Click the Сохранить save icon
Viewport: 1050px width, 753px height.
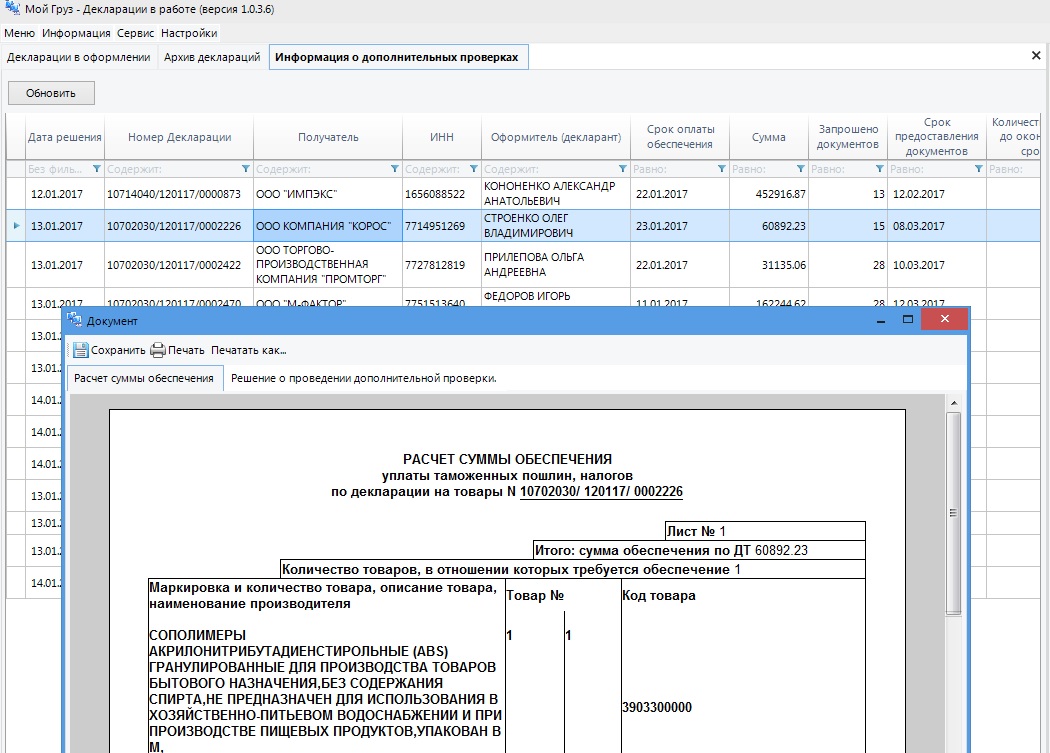click(80, 350)
